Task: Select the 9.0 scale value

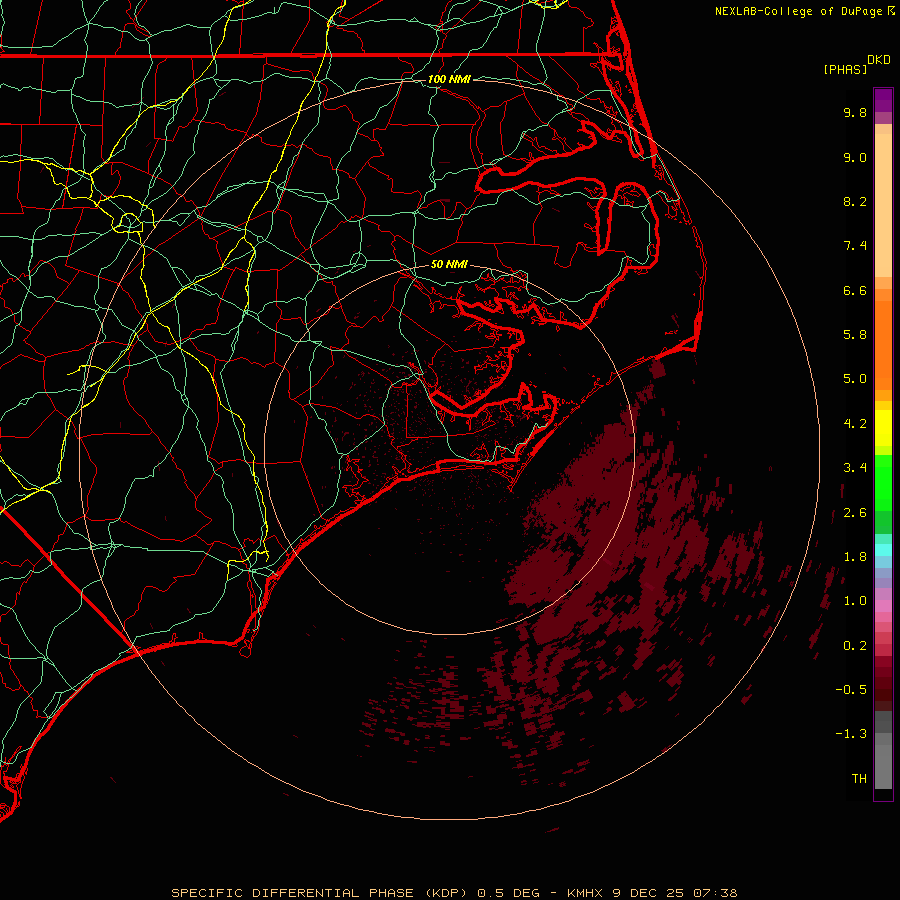Action: (855, 157)
